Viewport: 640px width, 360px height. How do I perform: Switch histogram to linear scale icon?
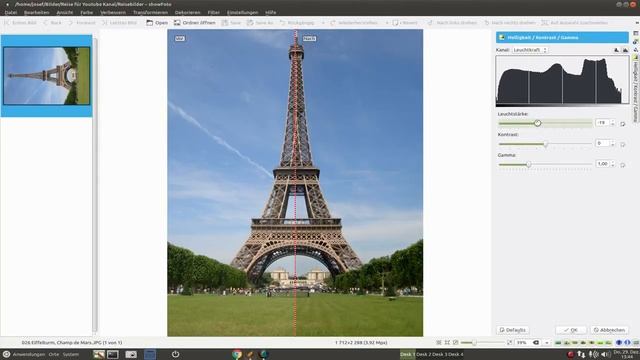(x=616, y=50)
